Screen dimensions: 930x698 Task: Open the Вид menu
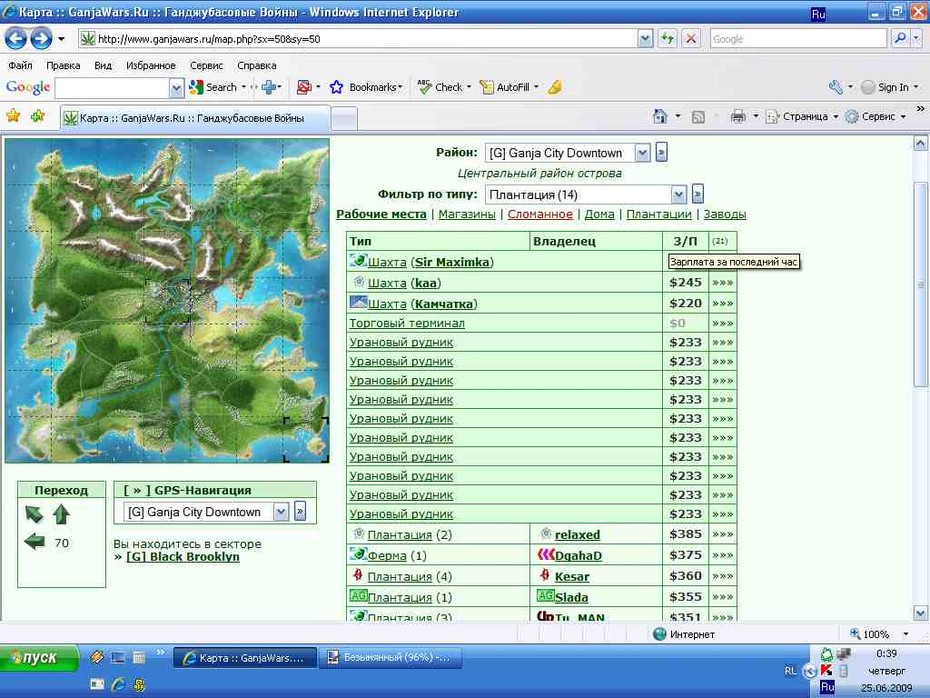click(x=103, y=65)
